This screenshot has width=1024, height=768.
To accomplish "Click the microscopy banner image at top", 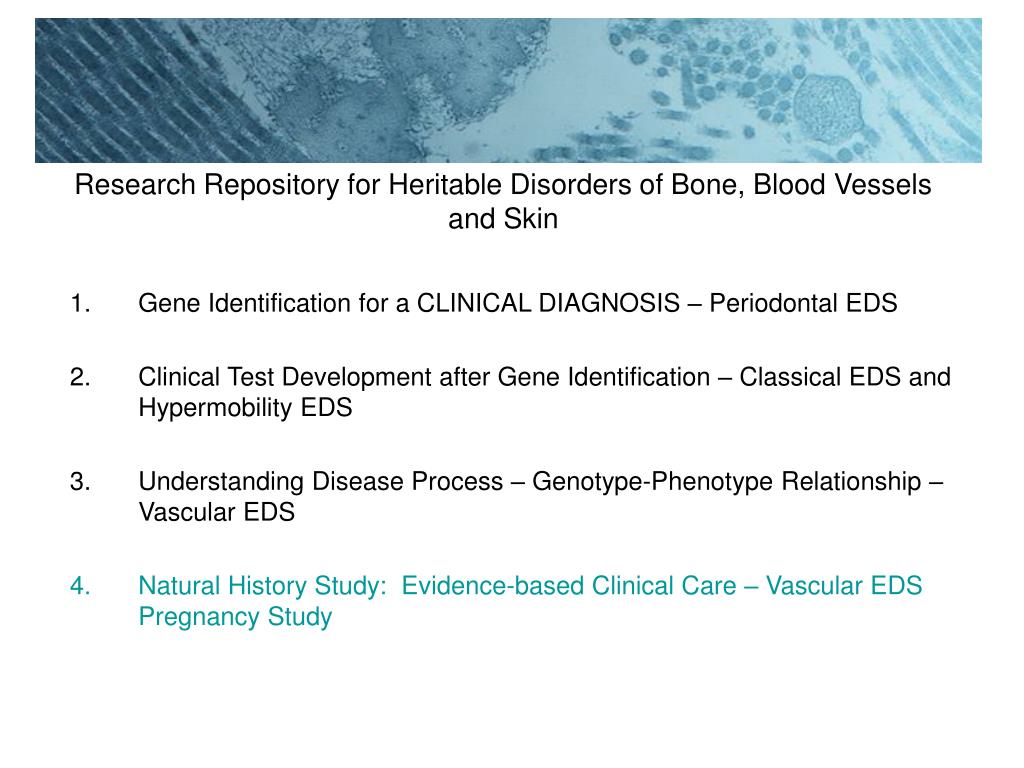I will pyautogui.click(x=508, y=90).
